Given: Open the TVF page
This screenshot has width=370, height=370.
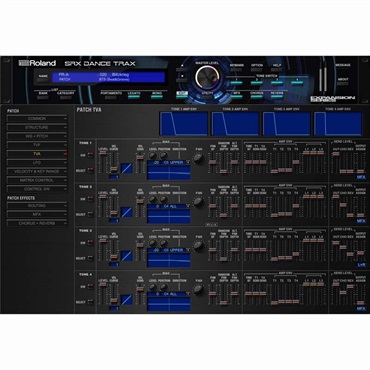Looking at the screenshot, I should point(37,145).
